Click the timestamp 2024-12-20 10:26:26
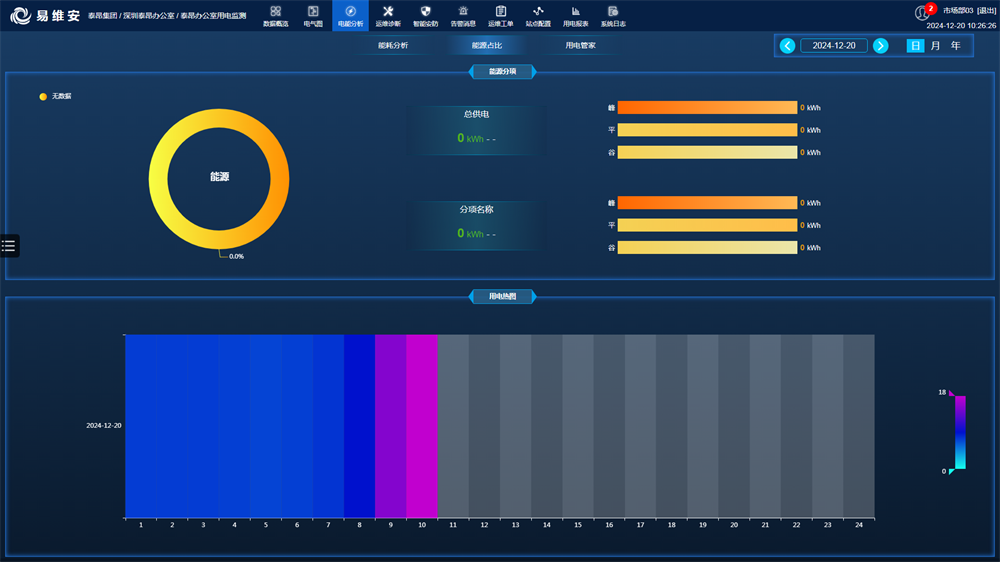 pyautogui.click(x=961, y=26)
